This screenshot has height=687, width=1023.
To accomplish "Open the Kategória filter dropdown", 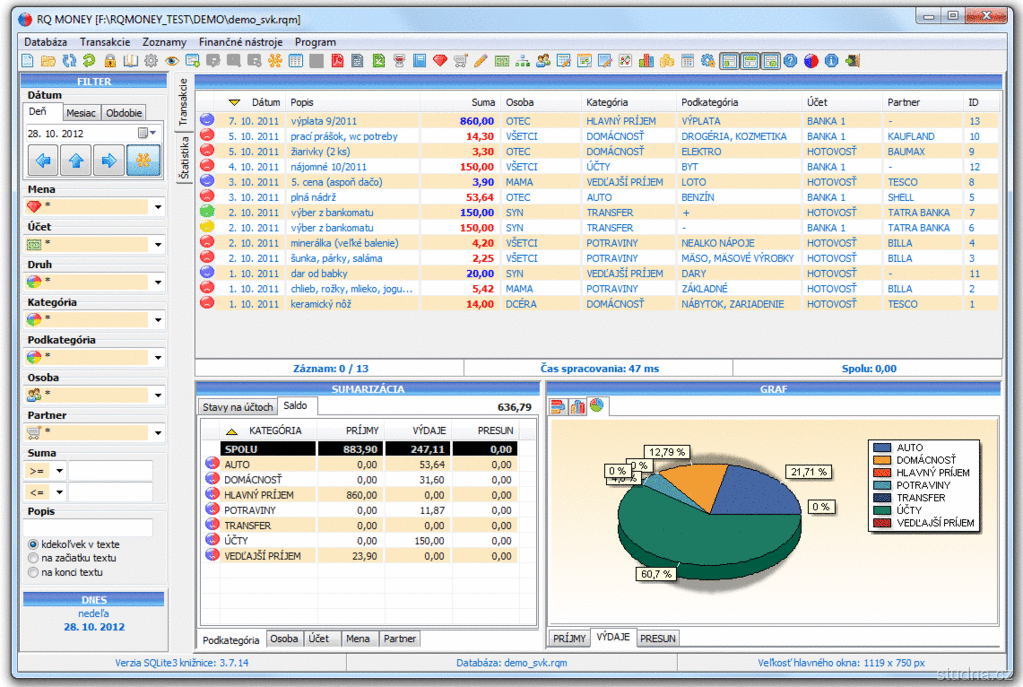I will pos(158,320).
